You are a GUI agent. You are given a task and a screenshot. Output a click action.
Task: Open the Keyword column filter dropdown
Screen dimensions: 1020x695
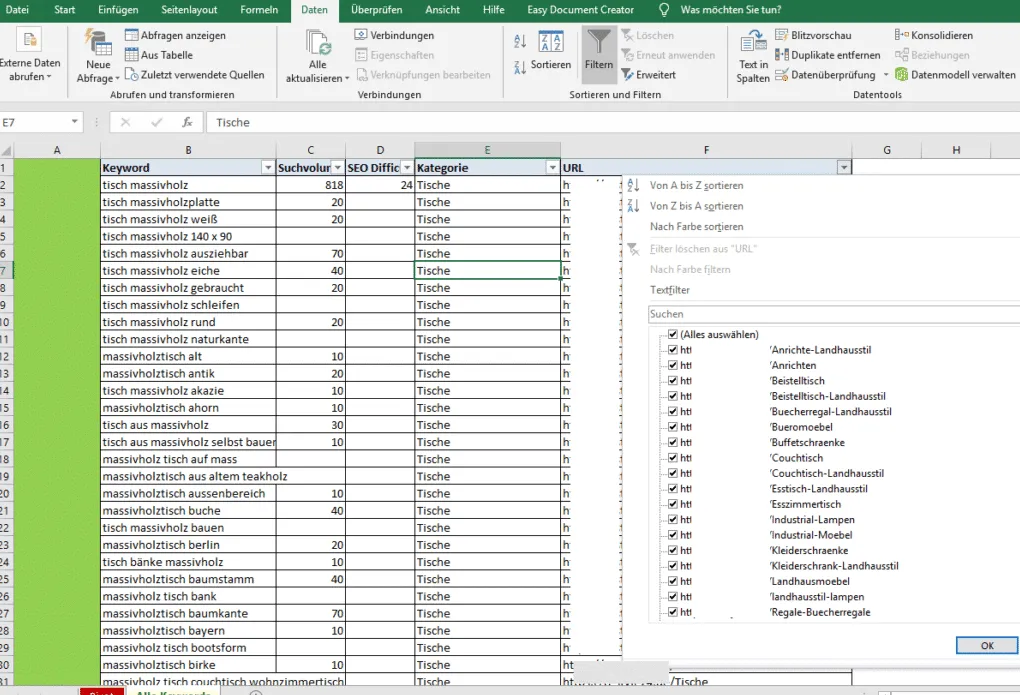pos(267,168)
